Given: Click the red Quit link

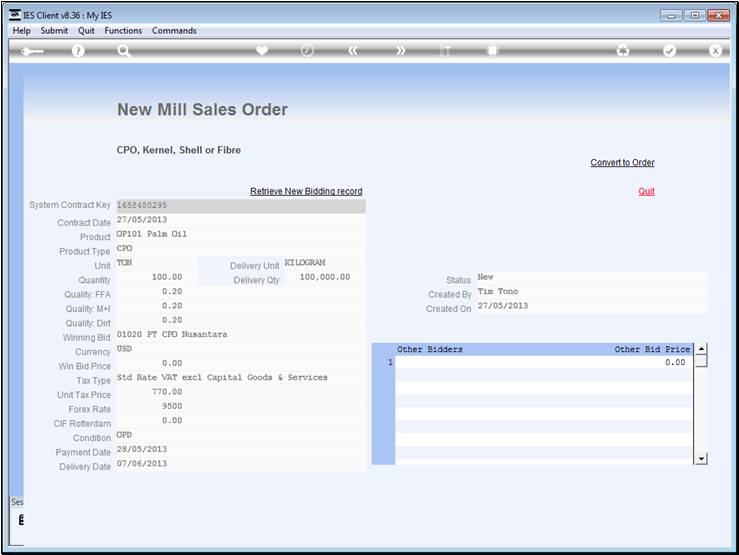Looking at the screenshot, I should pyautogui.click(x=646, y=191).
